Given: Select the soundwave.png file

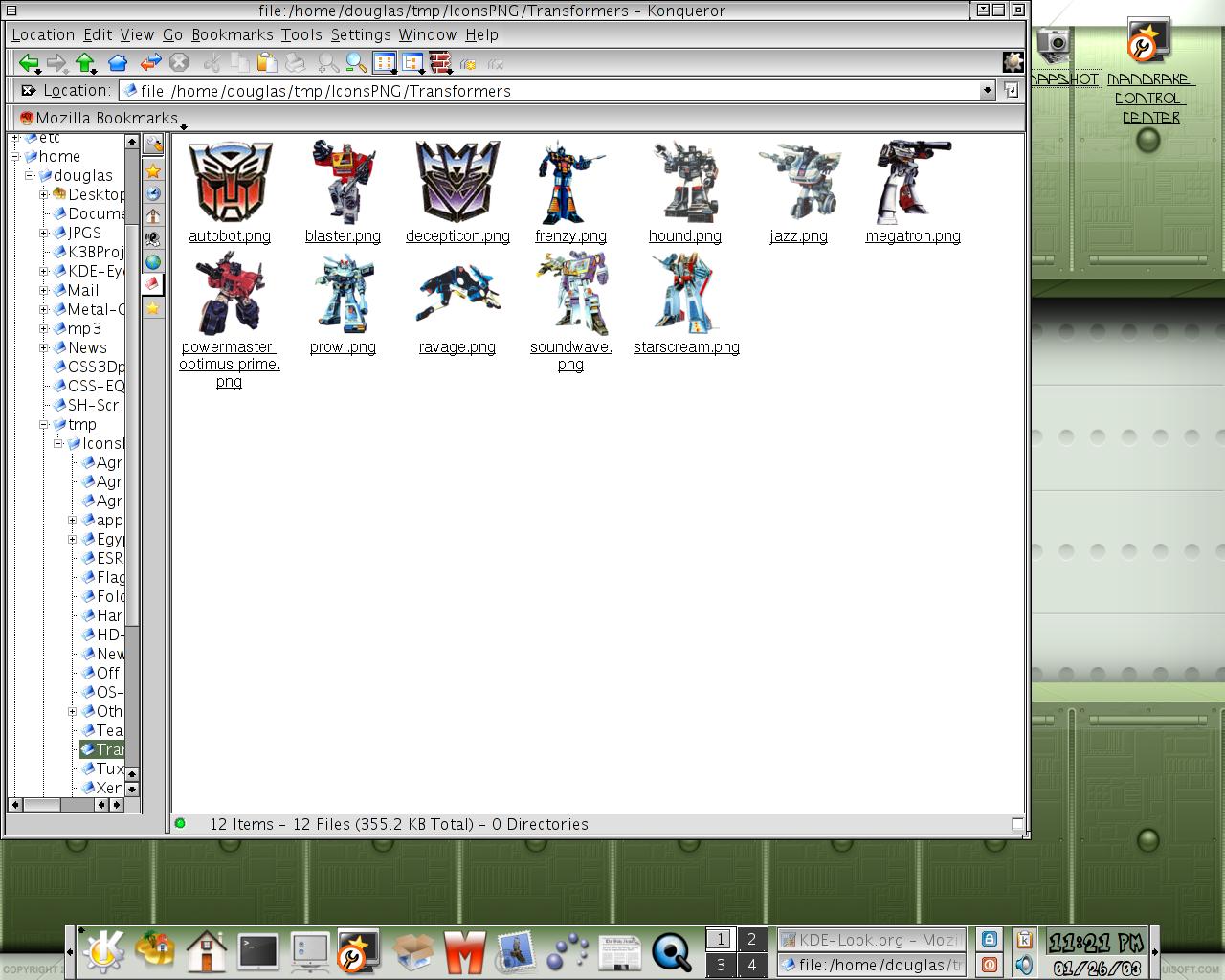Looking at the screenshot, I should click(x=571, y=312).
